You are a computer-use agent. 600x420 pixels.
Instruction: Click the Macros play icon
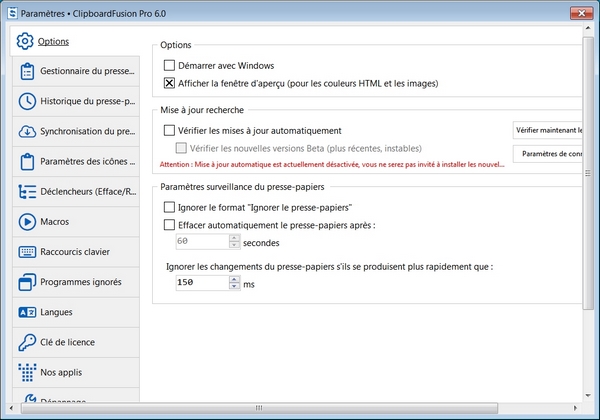click(x=27, y=222)
